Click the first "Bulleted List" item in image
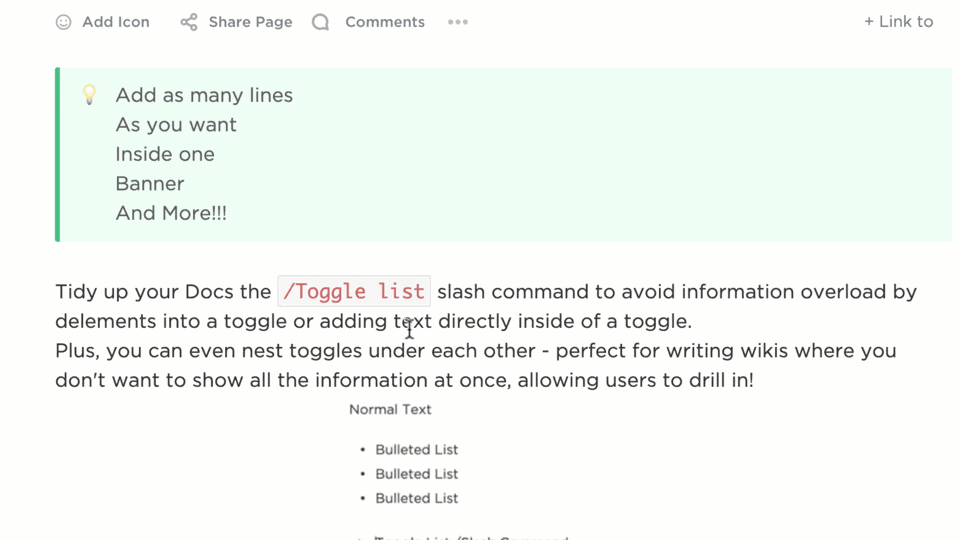The width and height of the screenshot is (960, 540). tap(416, 450)
